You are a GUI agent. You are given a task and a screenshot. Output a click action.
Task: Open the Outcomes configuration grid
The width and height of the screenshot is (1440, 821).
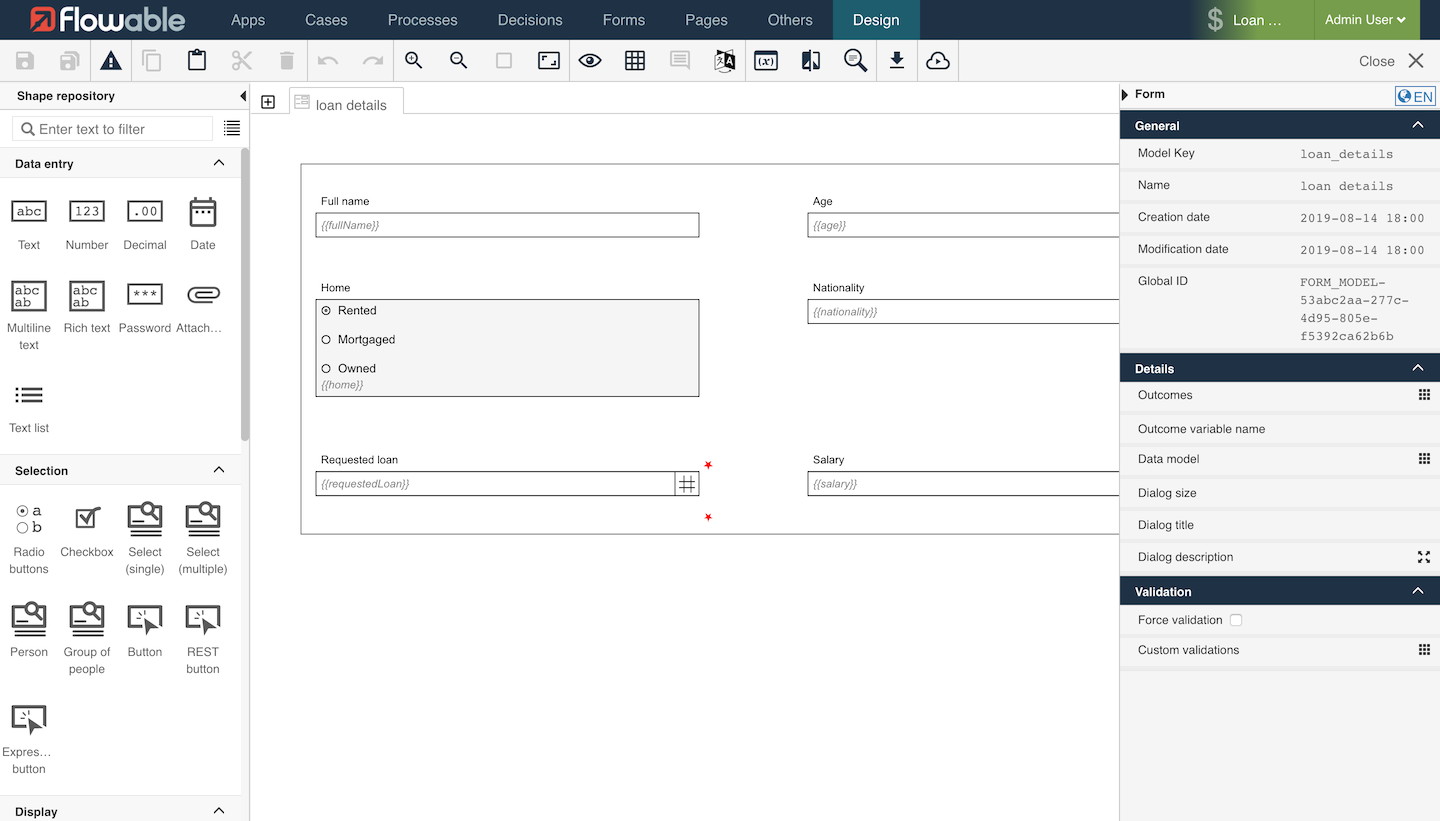tap(1424, 395)
